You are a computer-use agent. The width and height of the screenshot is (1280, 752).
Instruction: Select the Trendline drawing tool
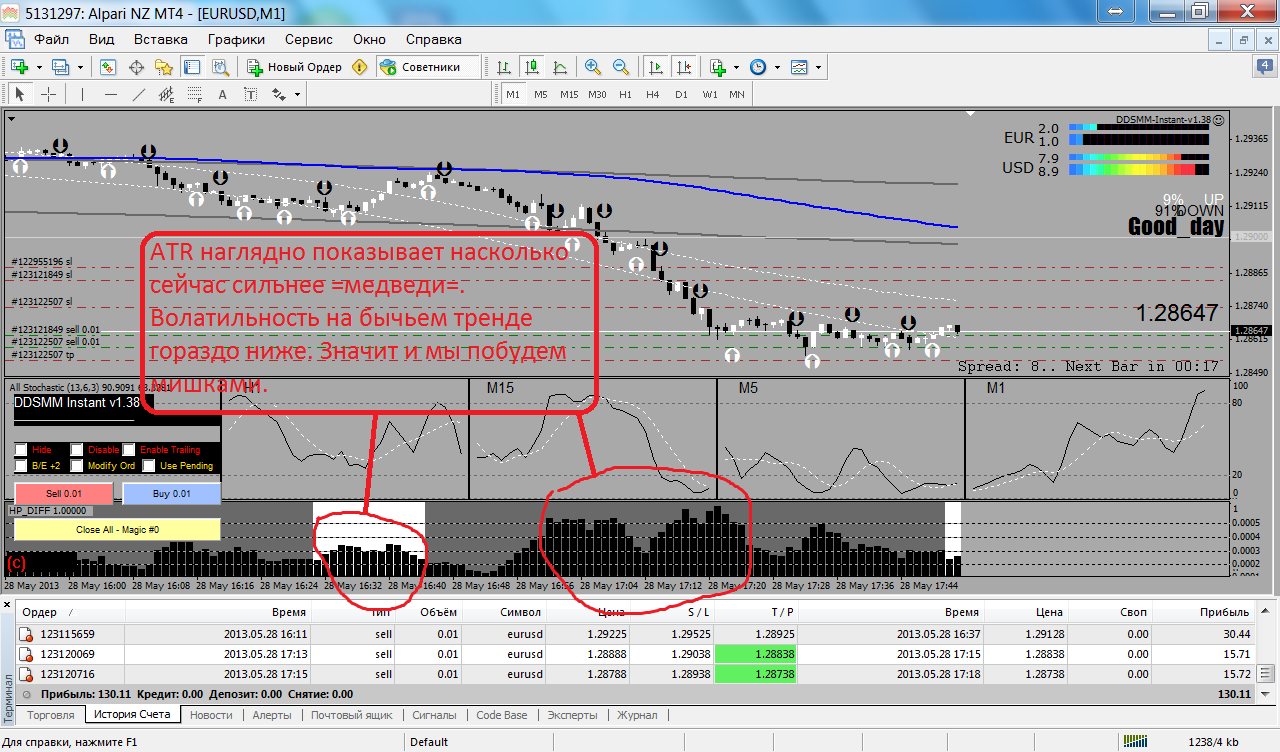click(139, 94)
